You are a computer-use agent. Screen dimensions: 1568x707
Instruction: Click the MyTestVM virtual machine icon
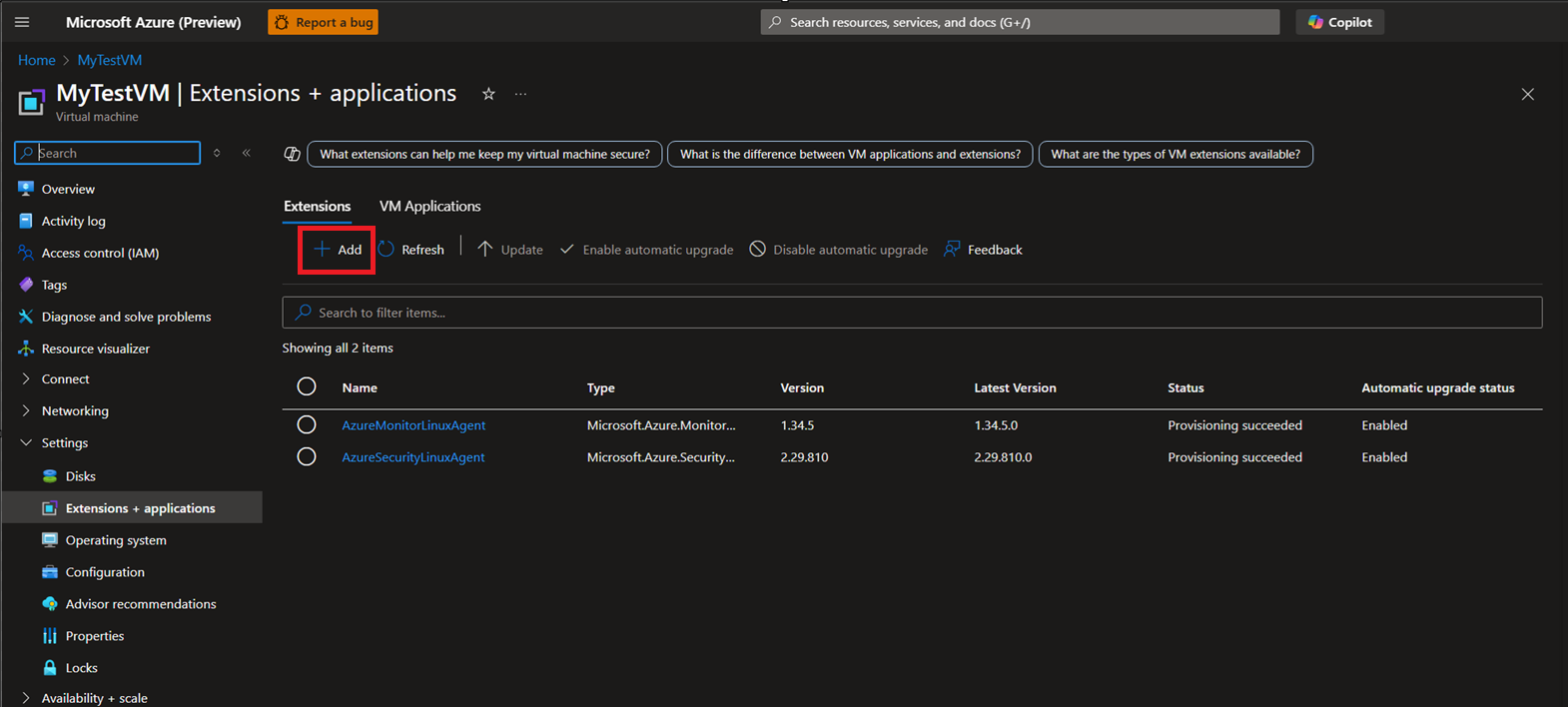coord(32,102)
